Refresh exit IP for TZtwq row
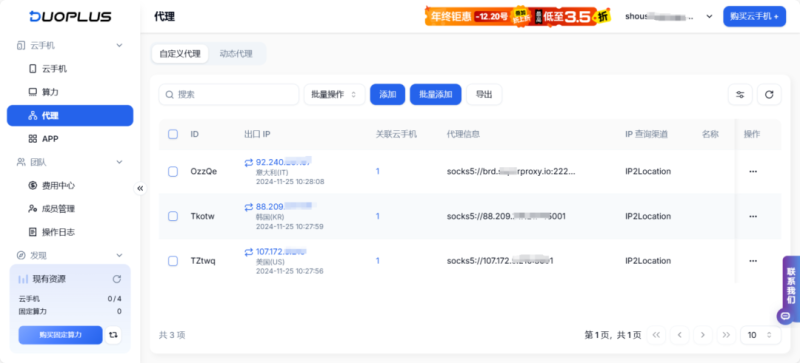800x363 pixels. point(248,252)
